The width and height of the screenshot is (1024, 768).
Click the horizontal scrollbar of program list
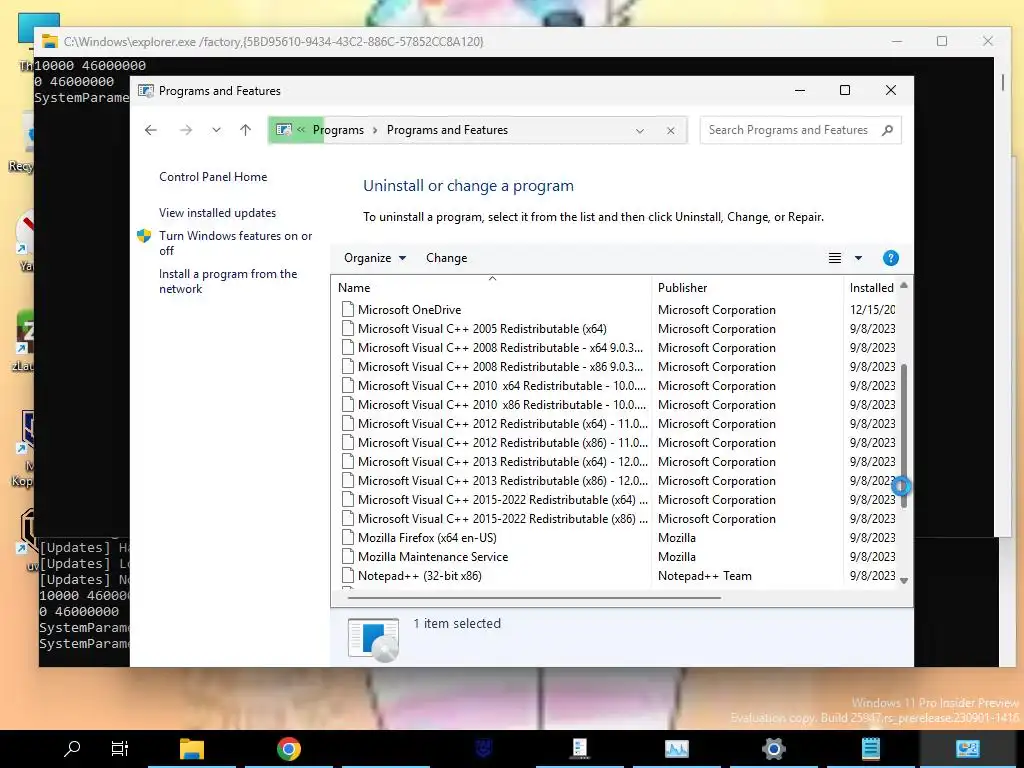click(534, 597)
